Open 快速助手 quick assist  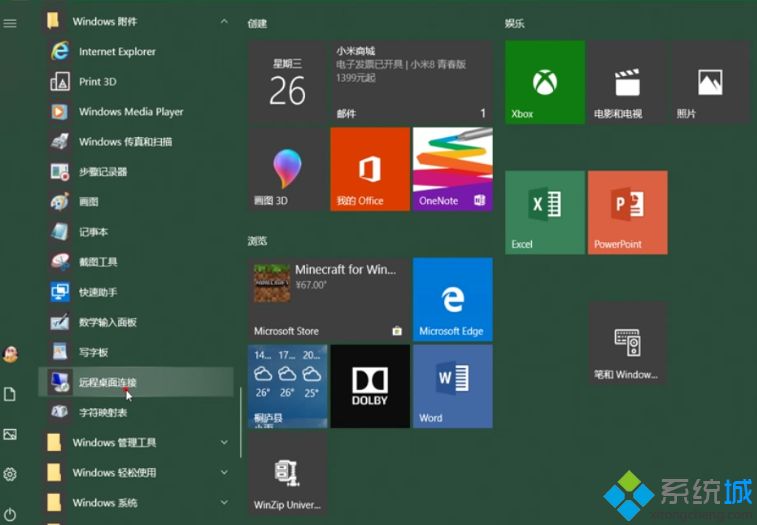136,292
